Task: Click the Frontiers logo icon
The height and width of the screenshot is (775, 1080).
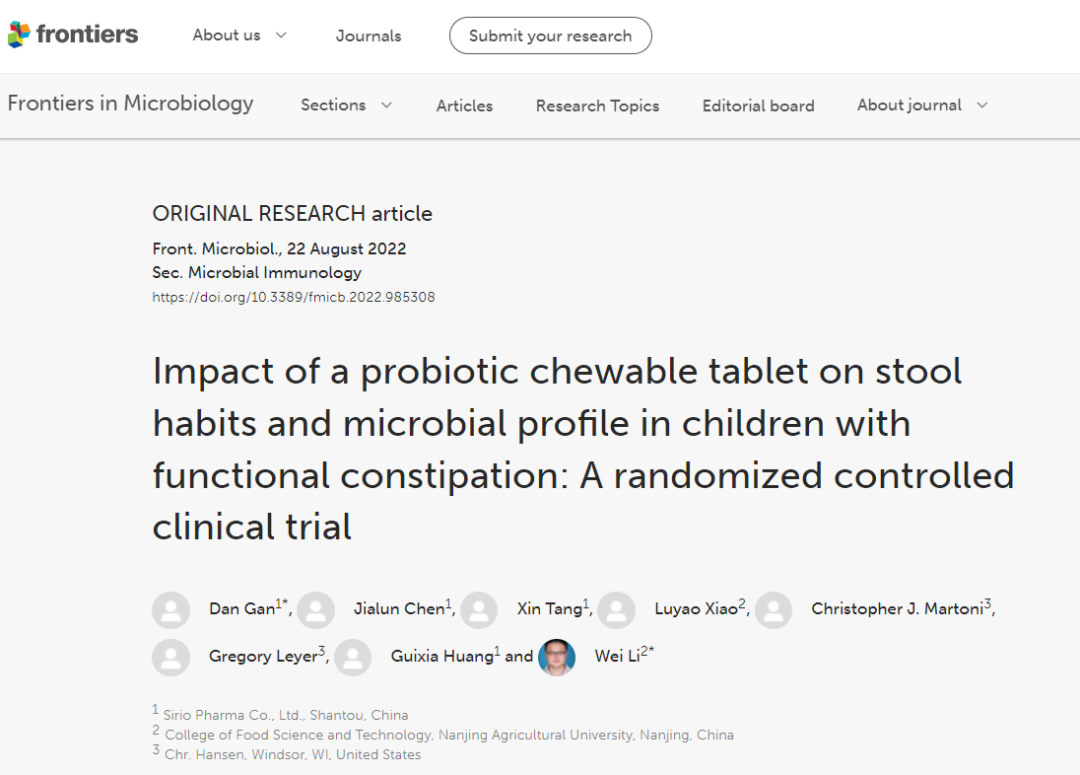Action: (x=19, y=34)
